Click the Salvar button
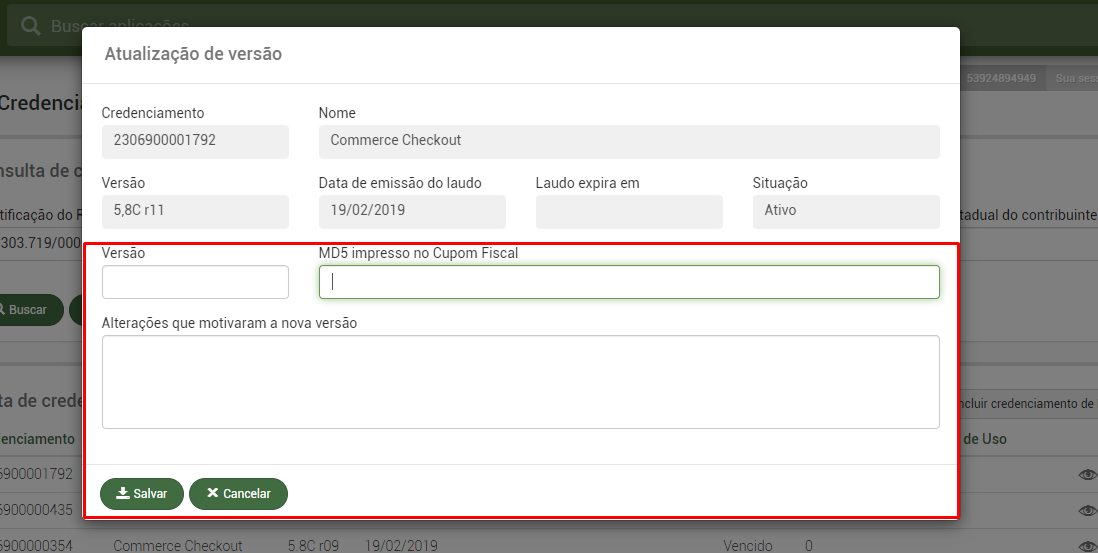The height and width of the screenshot is (553, 1098). point(142,494)
